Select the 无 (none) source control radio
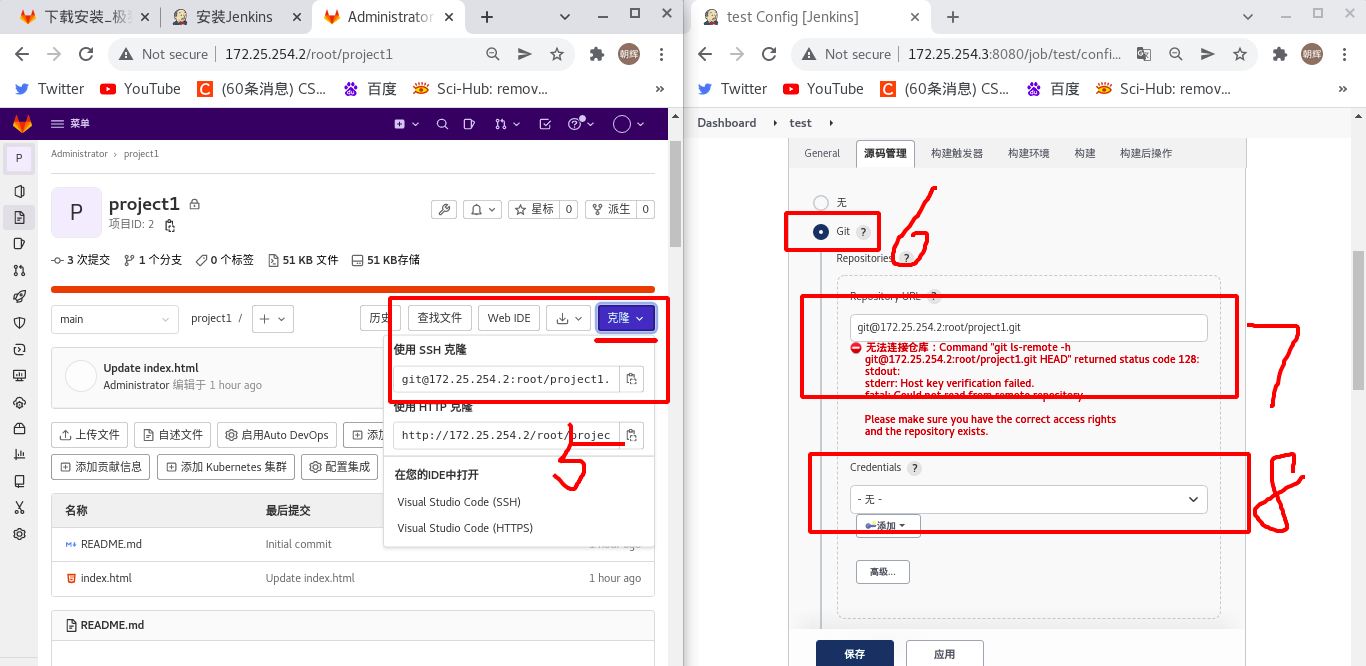This screenshot has width=1366, height=666. (x=821, y=202)
